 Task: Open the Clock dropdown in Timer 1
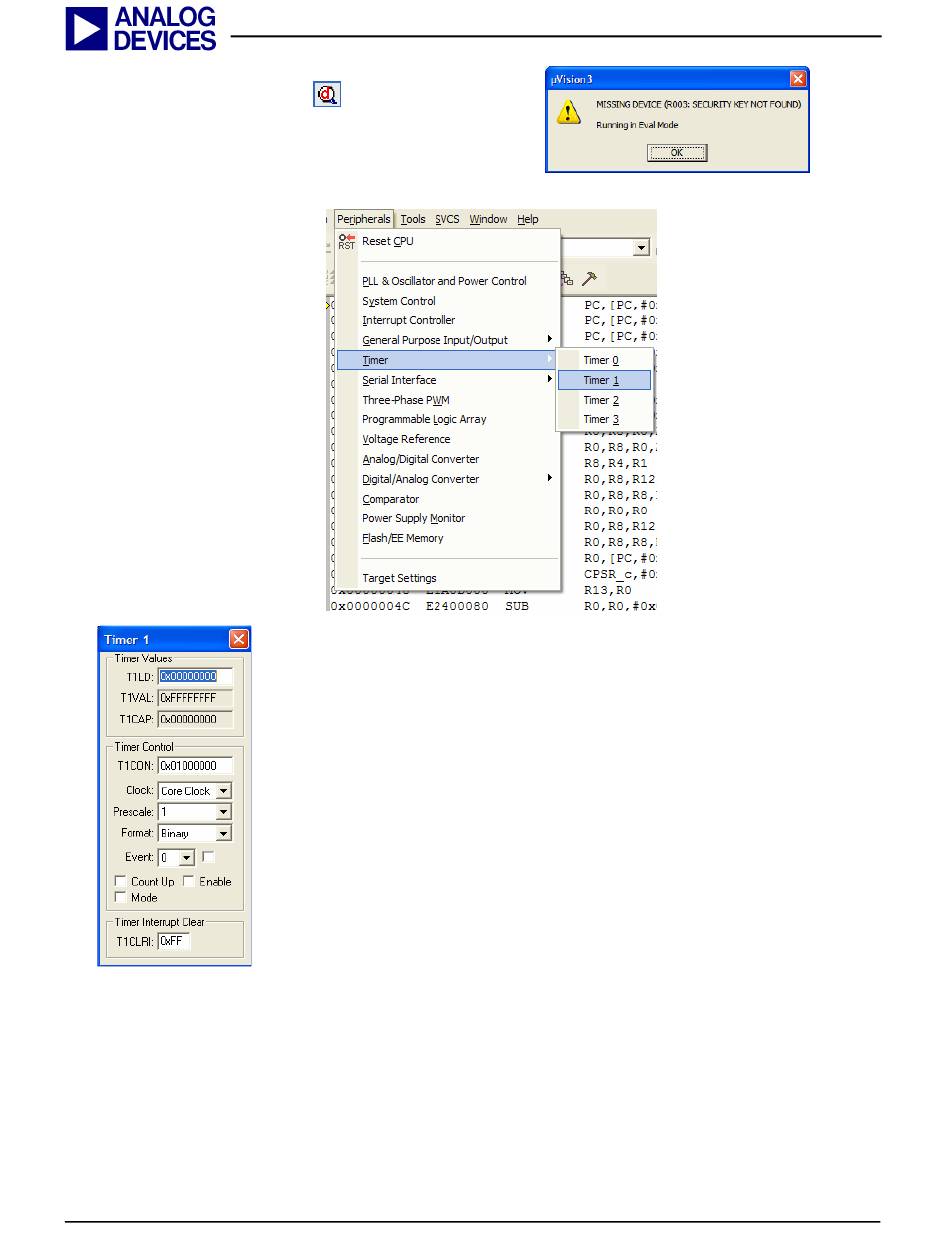224,791
